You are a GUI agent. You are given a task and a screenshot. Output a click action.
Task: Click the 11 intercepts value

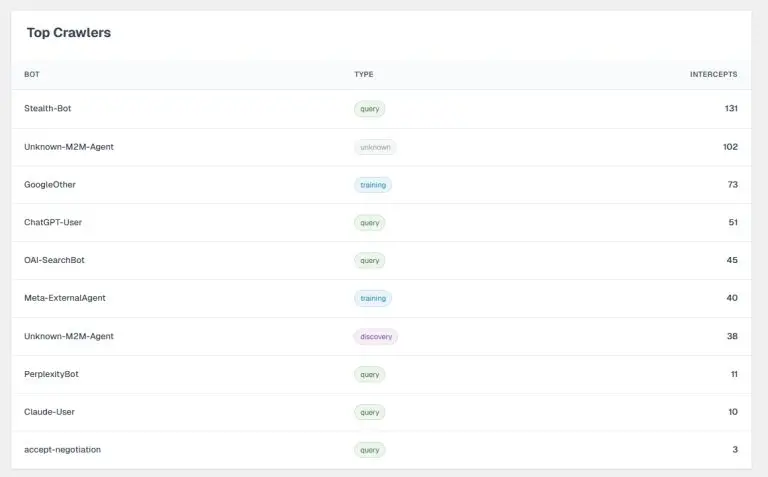tap(734, 374)
